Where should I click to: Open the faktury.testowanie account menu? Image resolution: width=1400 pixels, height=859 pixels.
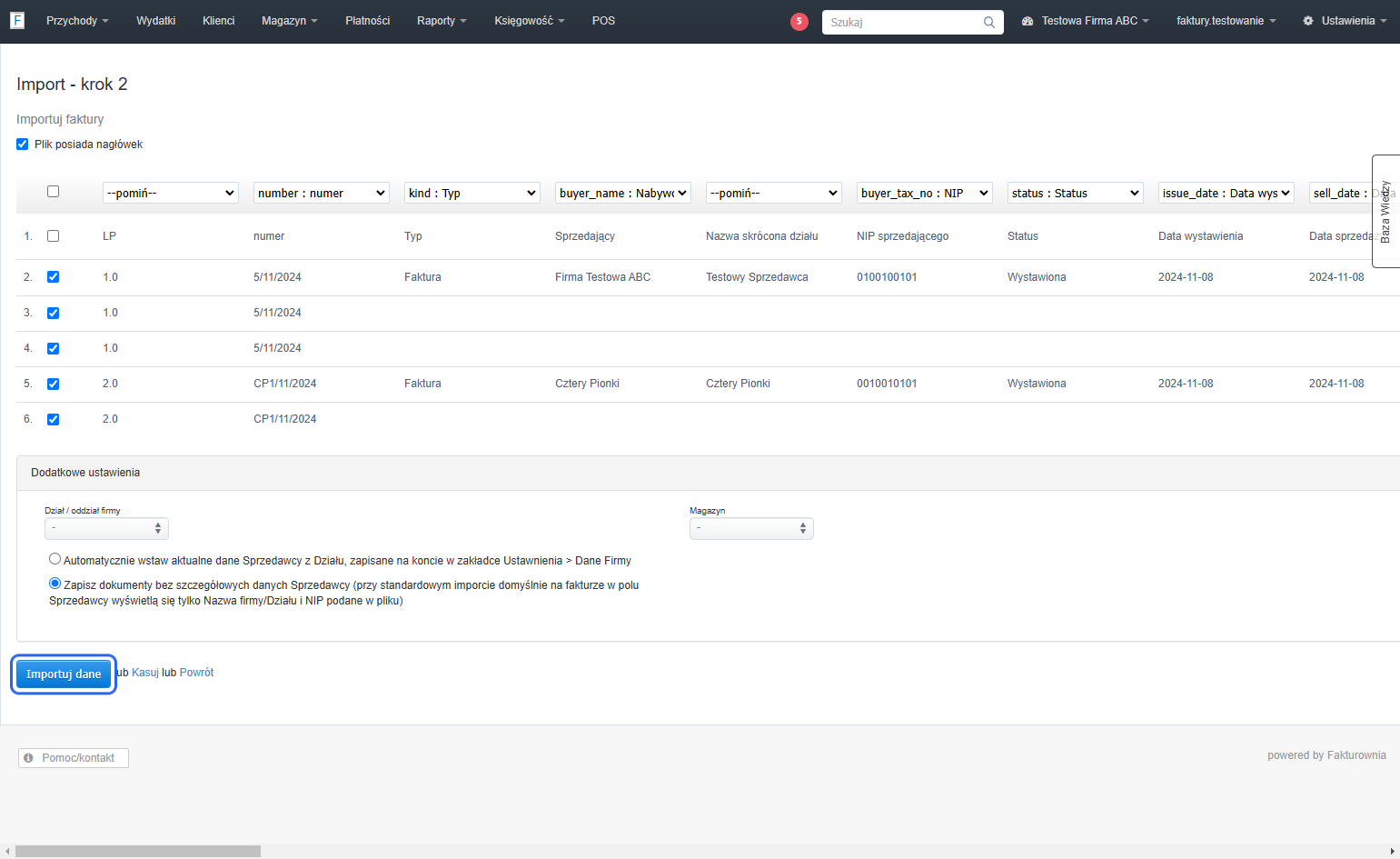click(x=1226, y=20)
